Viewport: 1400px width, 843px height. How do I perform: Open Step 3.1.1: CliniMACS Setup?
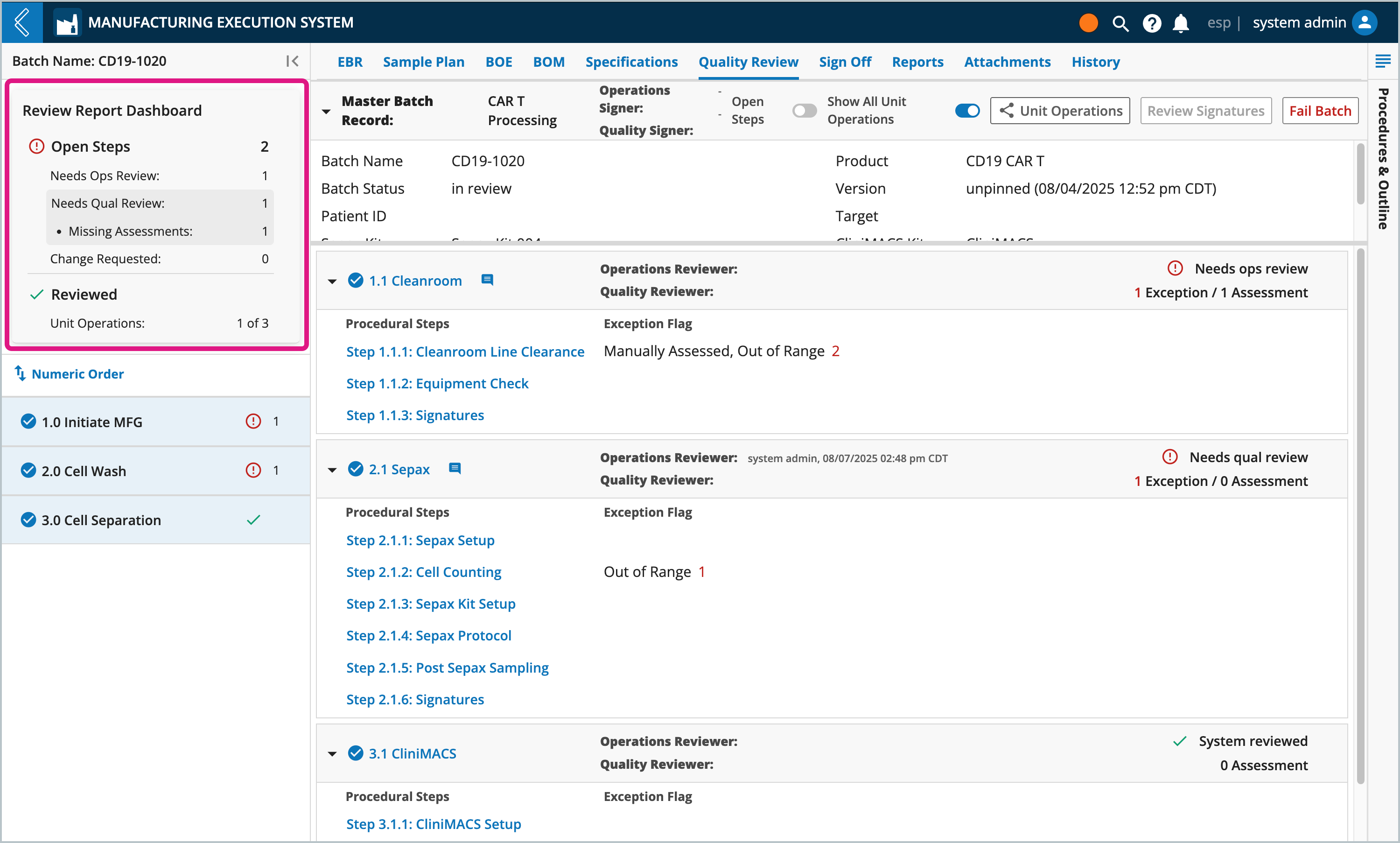[x=434, y=824]
